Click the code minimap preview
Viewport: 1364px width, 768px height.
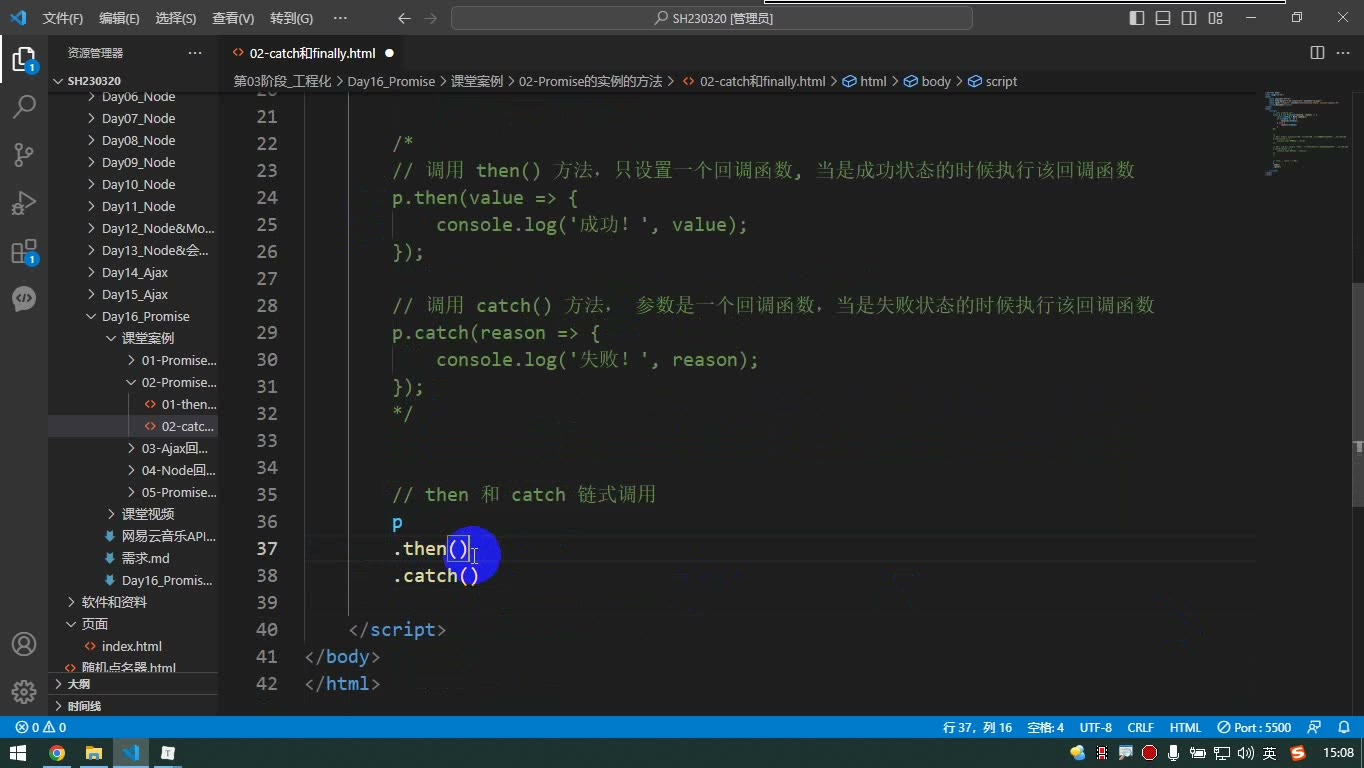point(1306,135)
